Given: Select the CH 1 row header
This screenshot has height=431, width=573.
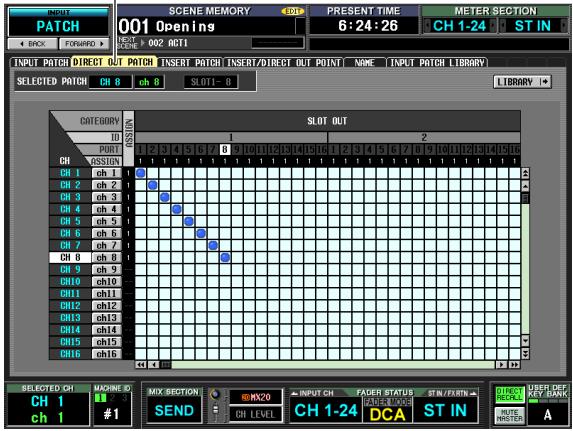Looking at the screenshot, I should pos(70,173).
